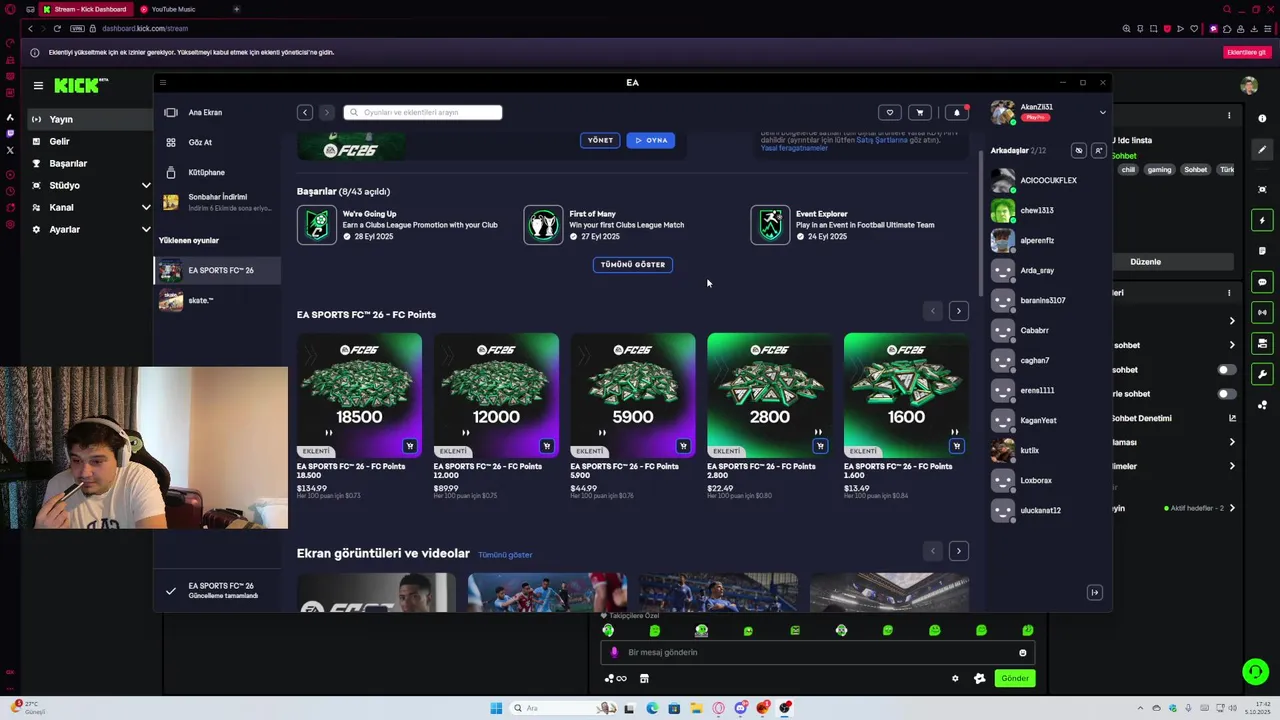1280x720 pixels.
Task: Click the OYNA play button
Action: tap(651, 140)
